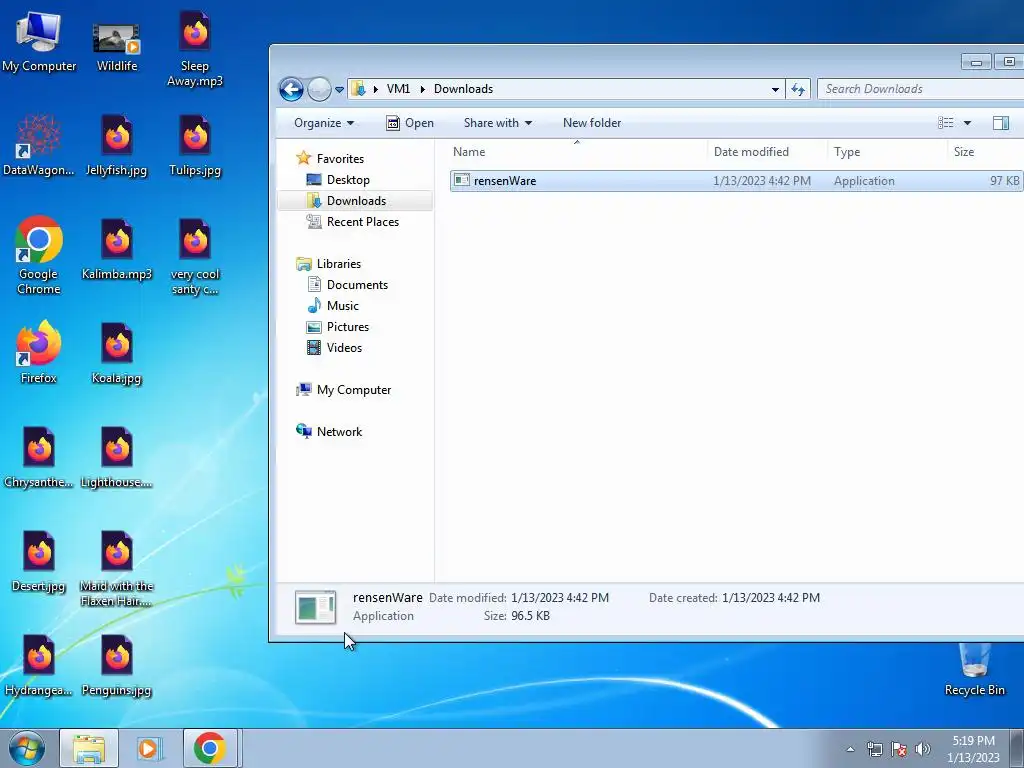Image resolution: width=1024 pixels, height=768 pixels.
Task: Select the Recycle Bin icon
Action: click(974, 669)
